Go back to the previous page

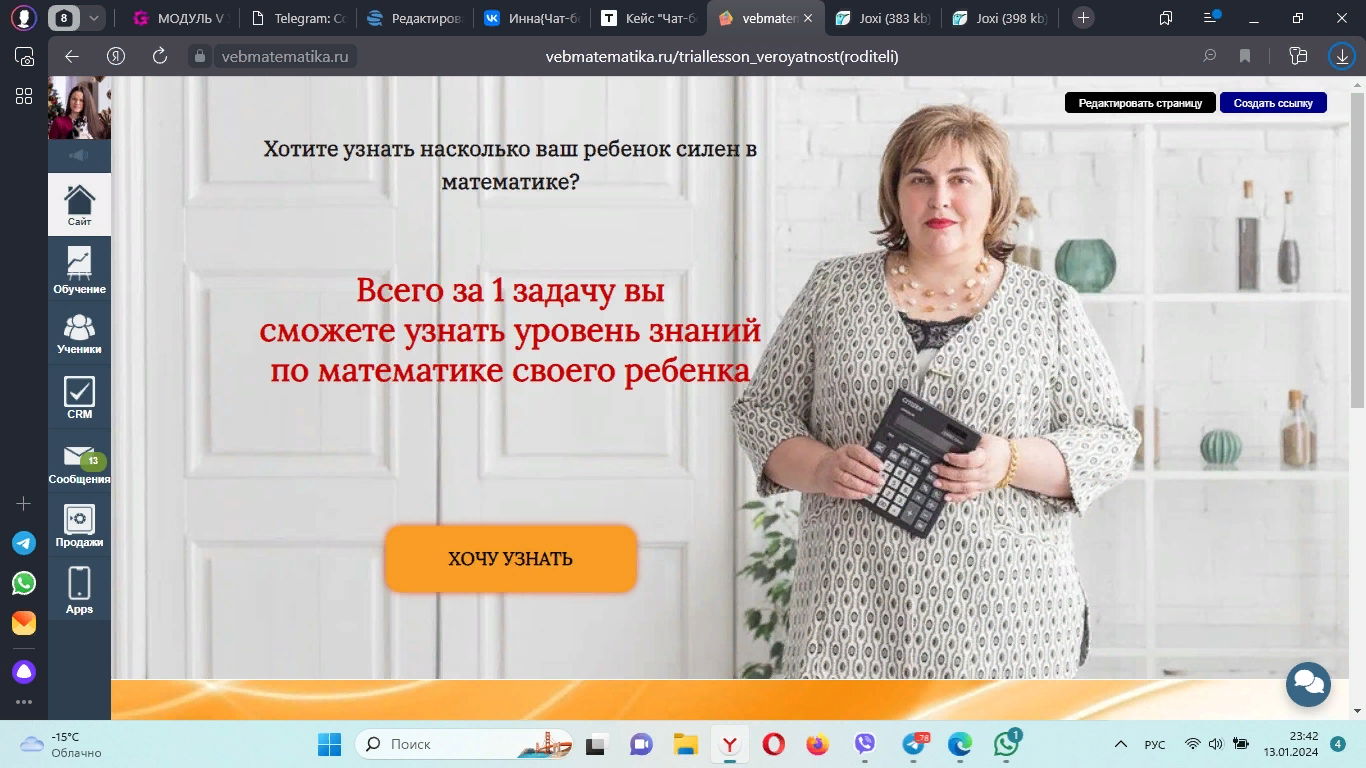tap(71, 56)
